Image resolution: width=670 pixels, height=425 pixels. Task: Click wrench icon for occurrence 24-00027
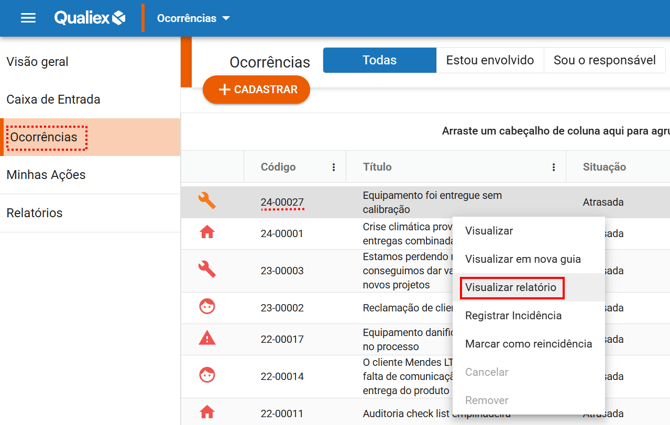pos(207,201)
